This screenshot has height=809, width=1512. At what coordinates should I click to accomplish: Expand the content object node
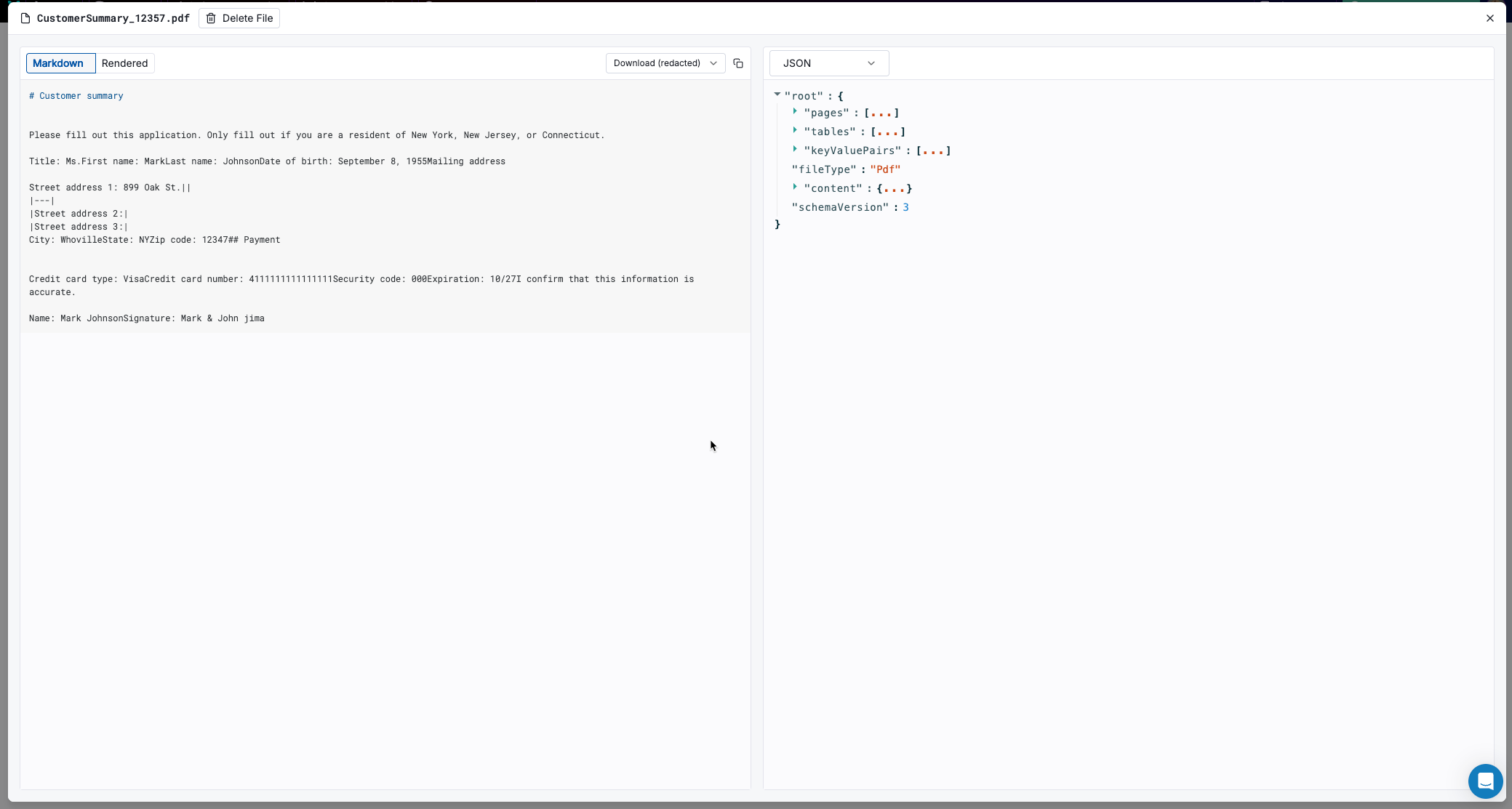click(795, 188)
